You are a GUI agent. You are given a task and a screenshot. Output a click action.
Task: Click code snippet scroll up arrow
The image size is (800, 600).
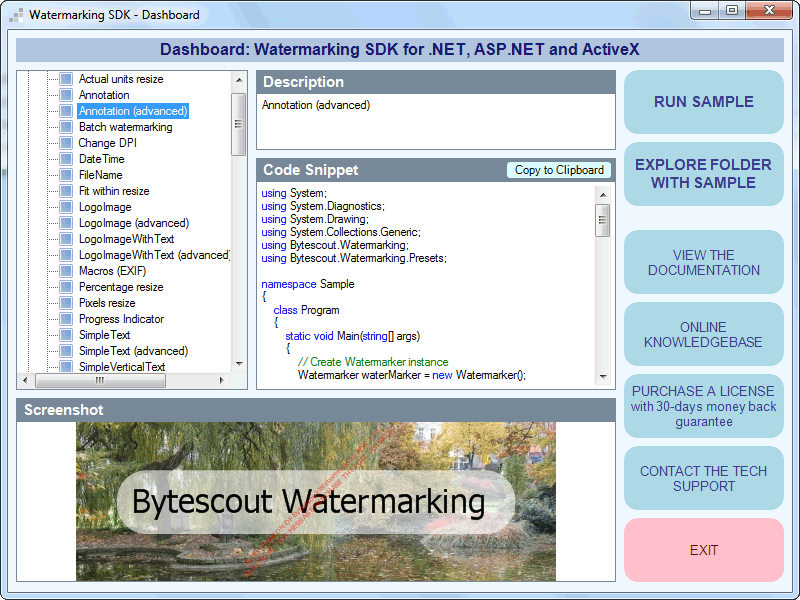point(603,195)
